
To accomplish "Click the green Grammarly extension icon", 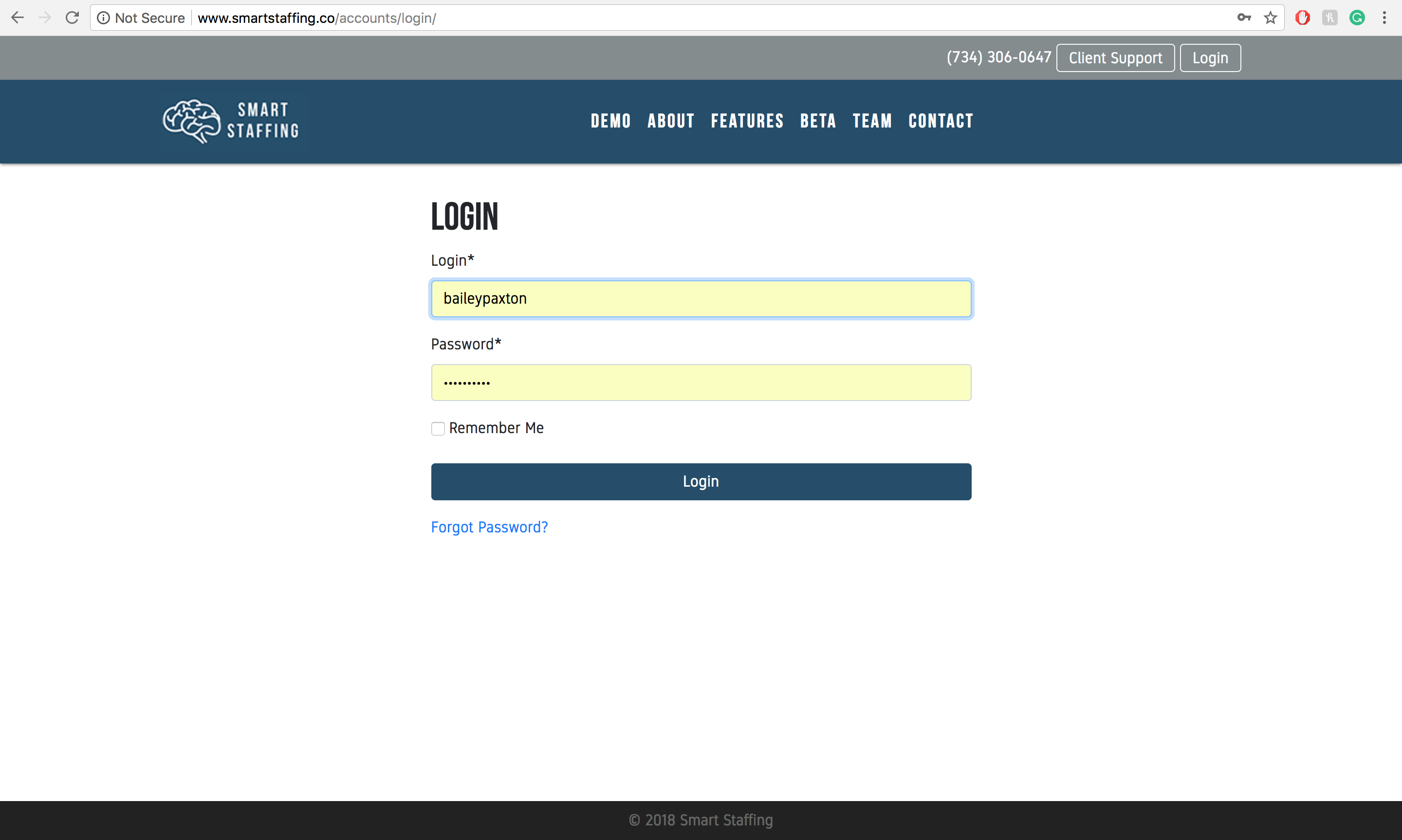I will click(x=1357, y=18).
